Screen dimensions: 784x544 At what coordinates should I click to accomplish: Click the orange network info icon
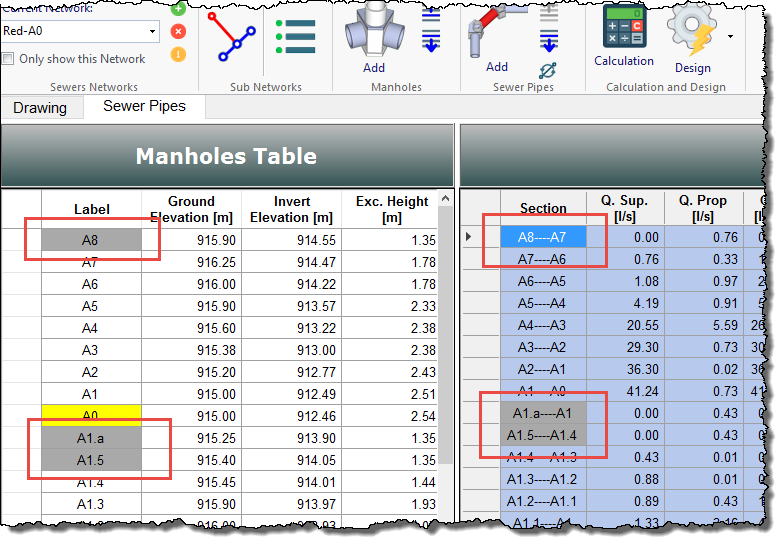tap(178, 54)
